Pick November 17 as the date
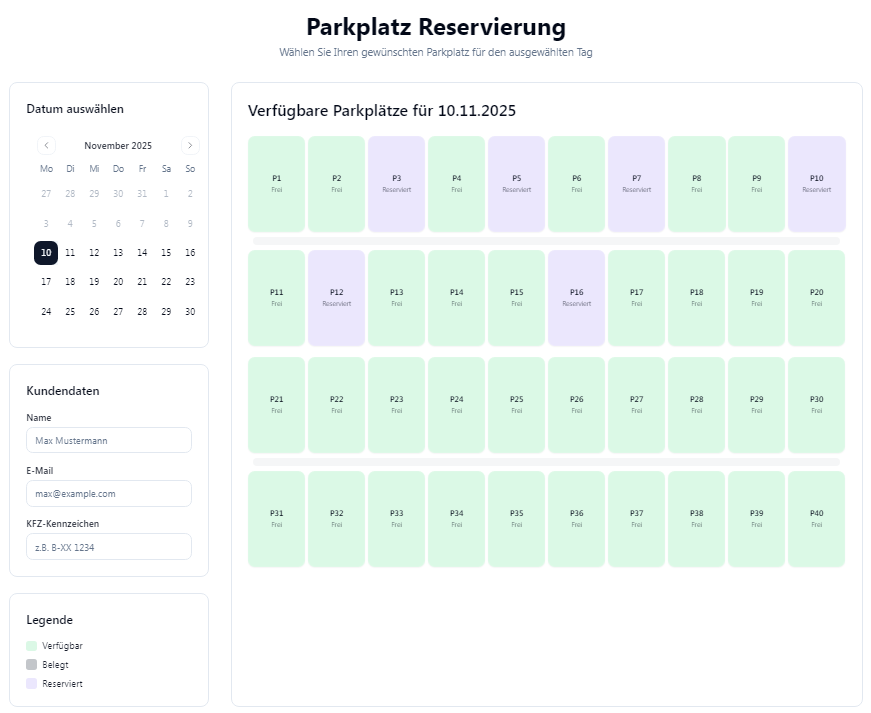 [46, 282]
